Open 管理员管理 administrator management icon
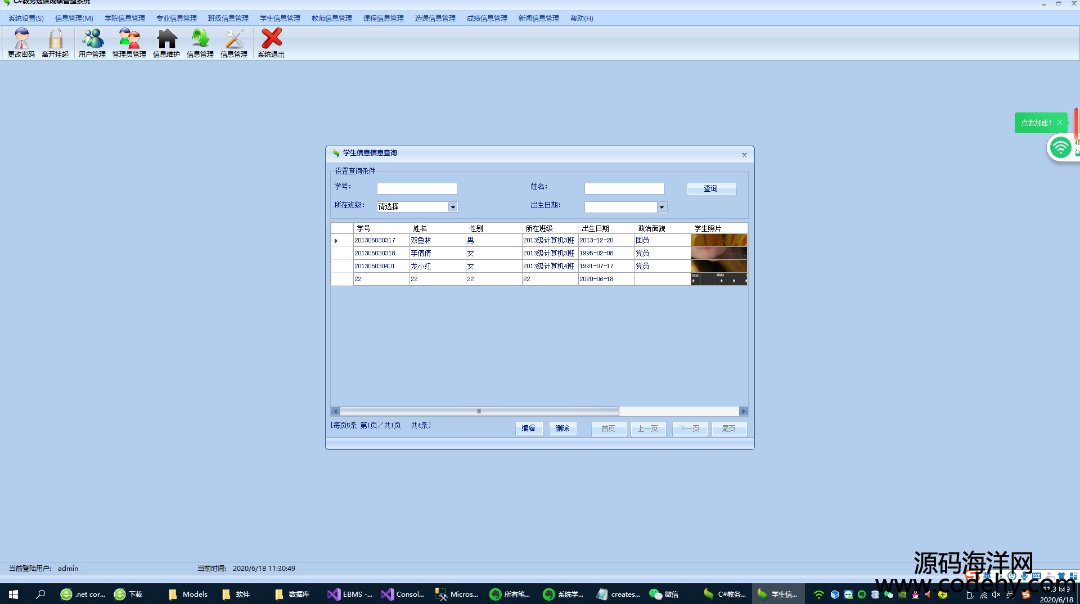1080x604 pixels. 129,41
